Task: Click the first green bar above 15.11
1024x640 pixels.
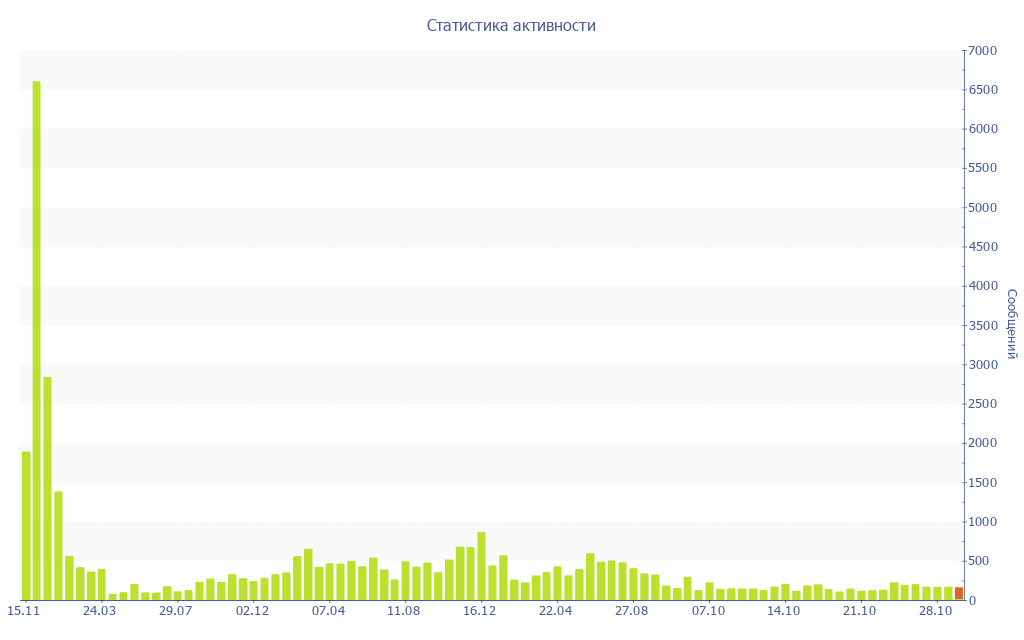Action: [26, 525]
